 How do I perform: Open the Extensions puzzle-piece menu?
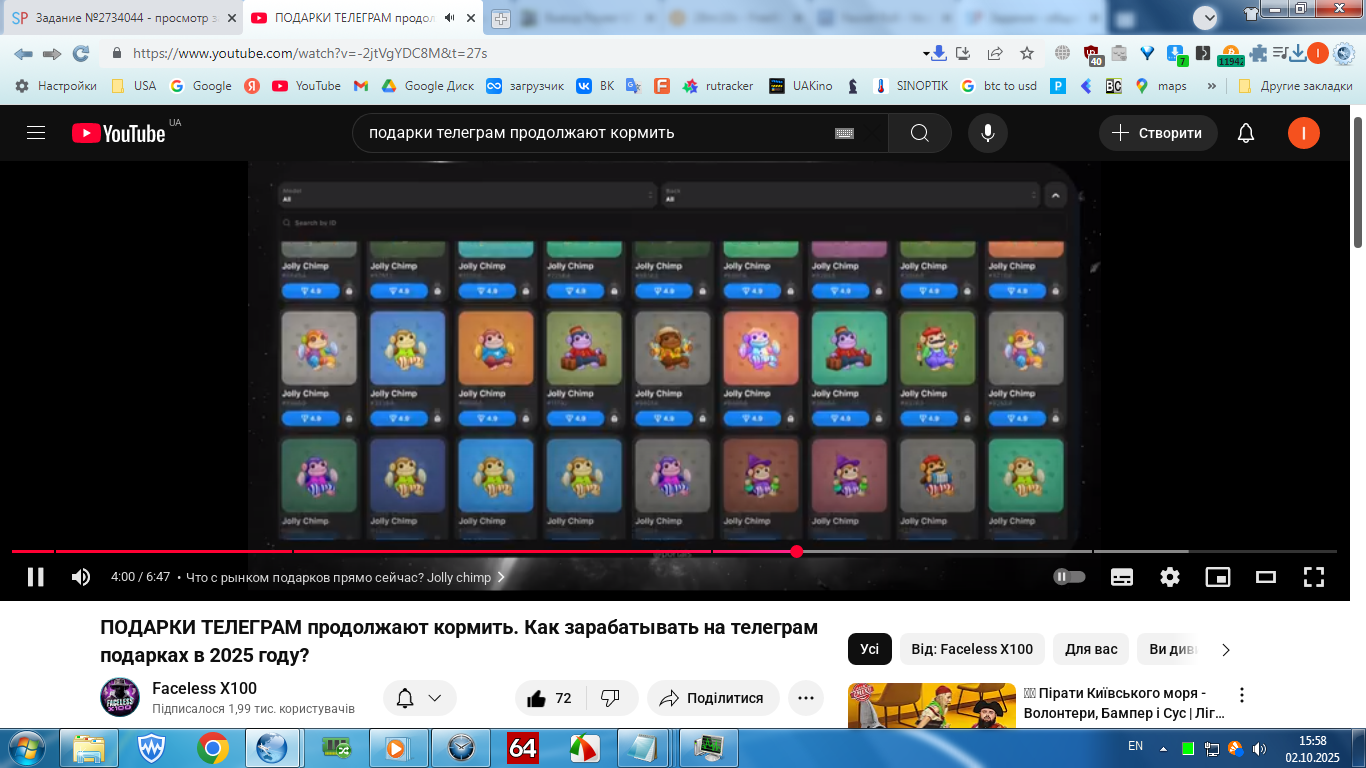pos(1258,53)
